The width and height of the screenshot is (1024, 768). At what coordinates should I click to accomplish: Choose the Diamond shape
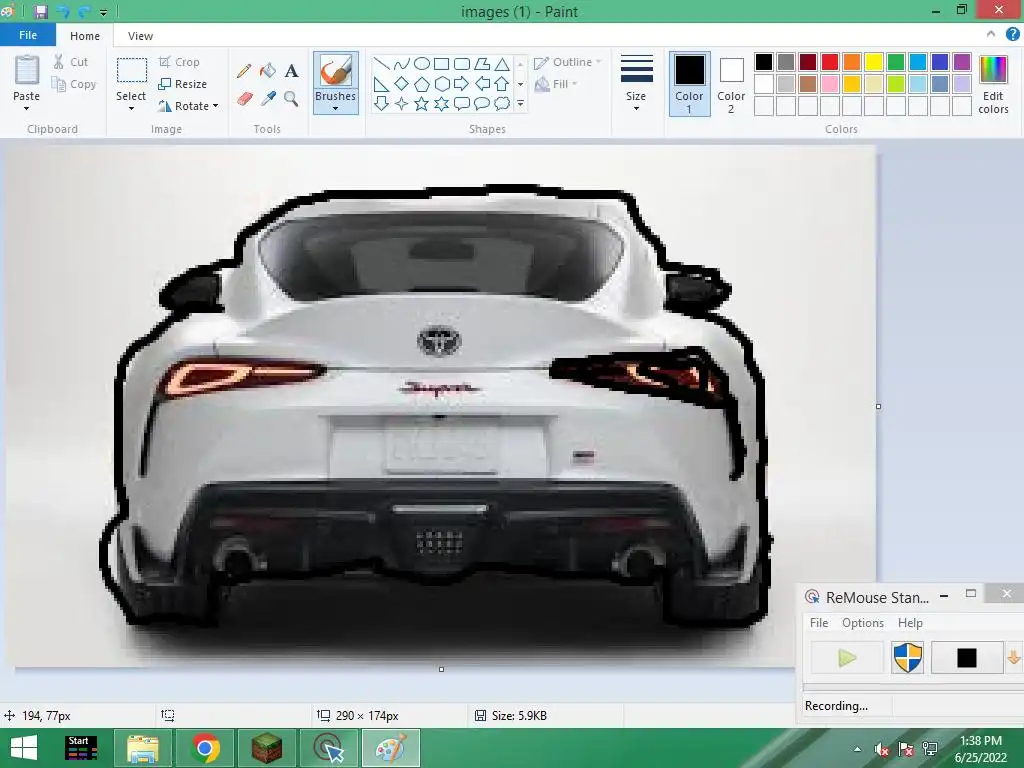coord(402,84)
